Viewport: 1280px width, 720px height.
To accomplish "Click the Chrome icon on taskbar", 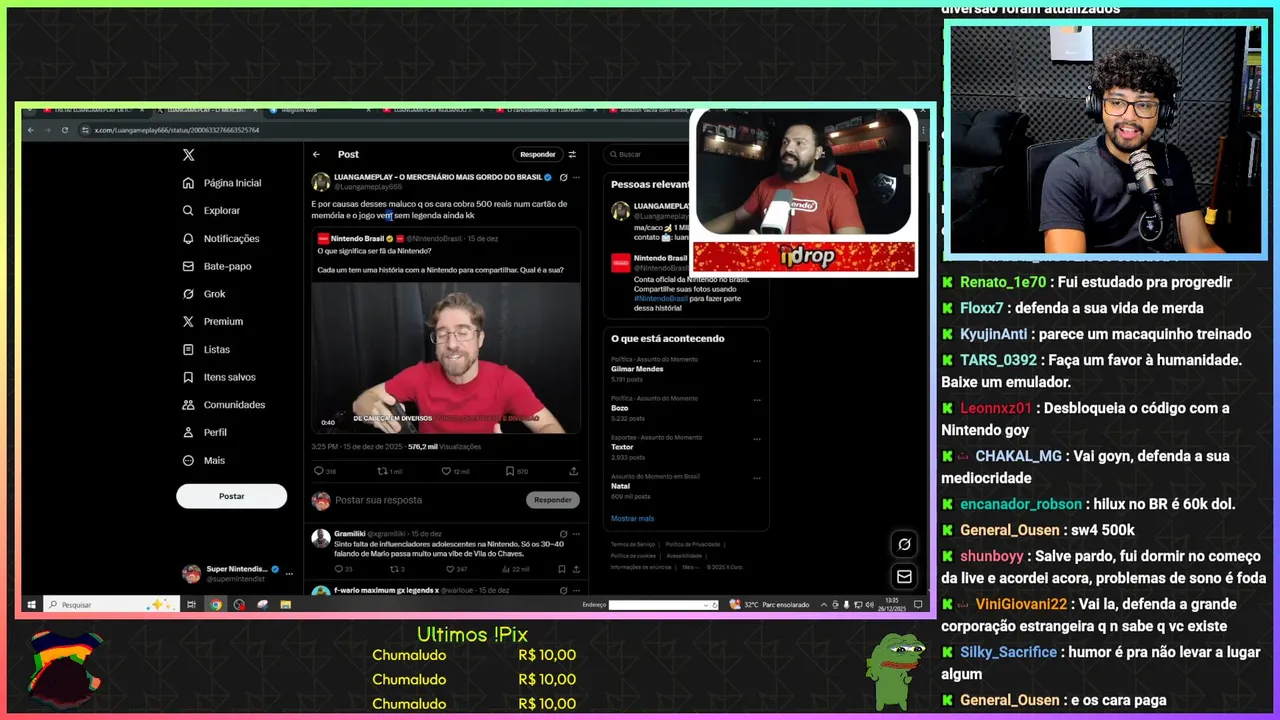I will point(215,604).
